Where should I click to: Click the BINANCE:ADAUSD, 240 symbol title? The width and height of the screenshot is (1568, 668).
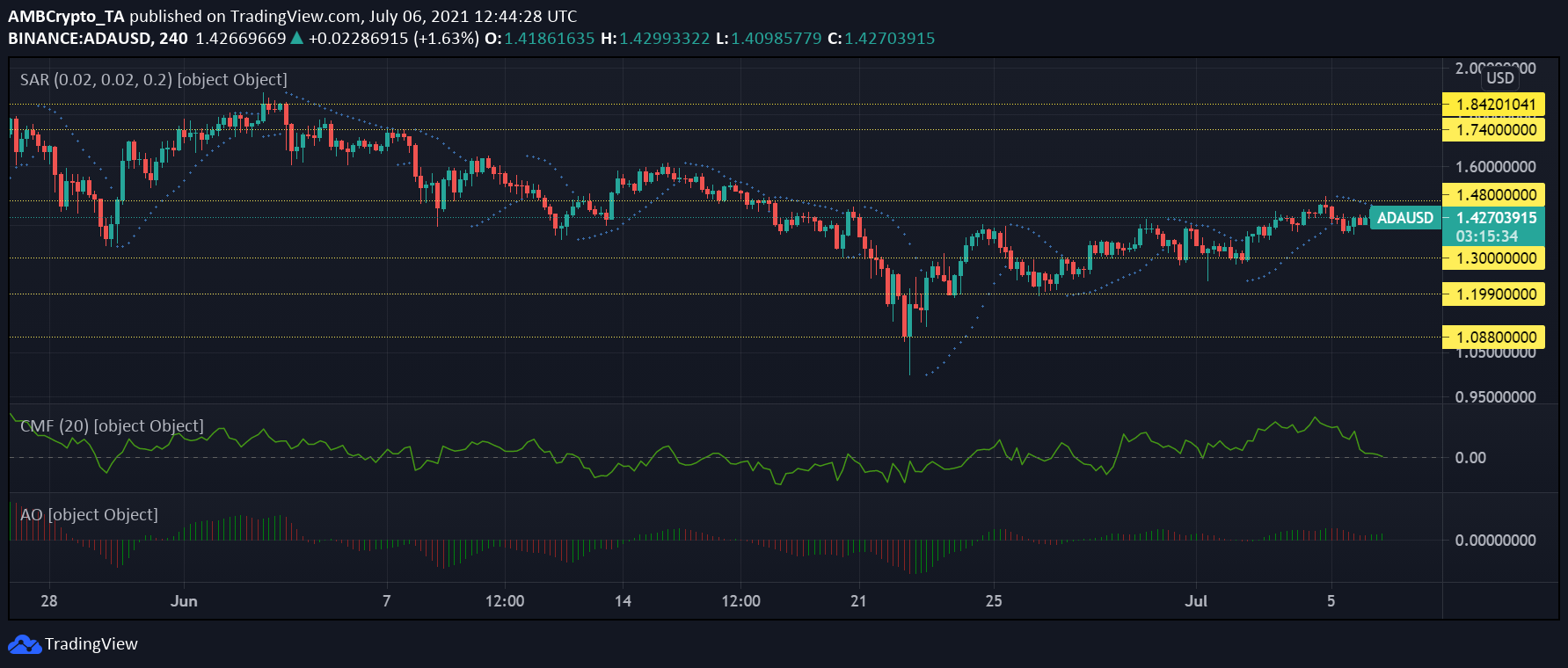98,39
